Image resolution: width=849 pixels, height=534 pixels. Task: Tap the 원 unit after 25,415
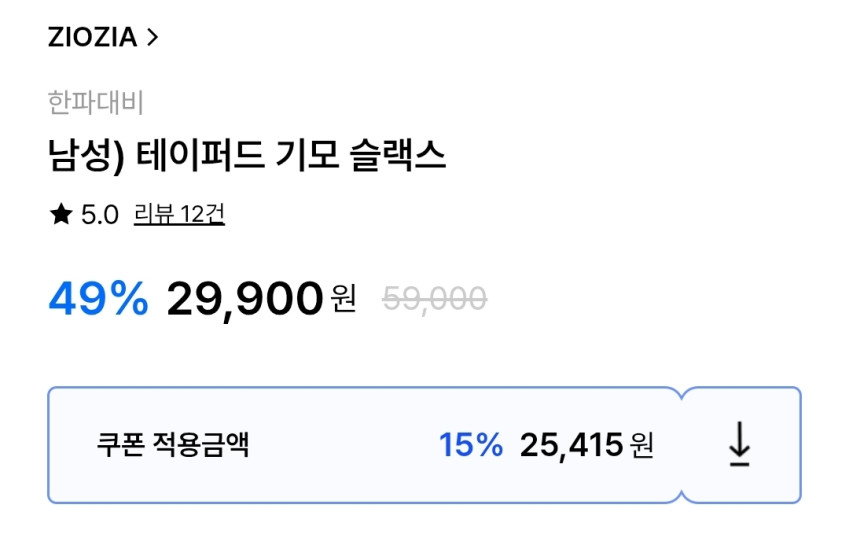click(641, 445)
